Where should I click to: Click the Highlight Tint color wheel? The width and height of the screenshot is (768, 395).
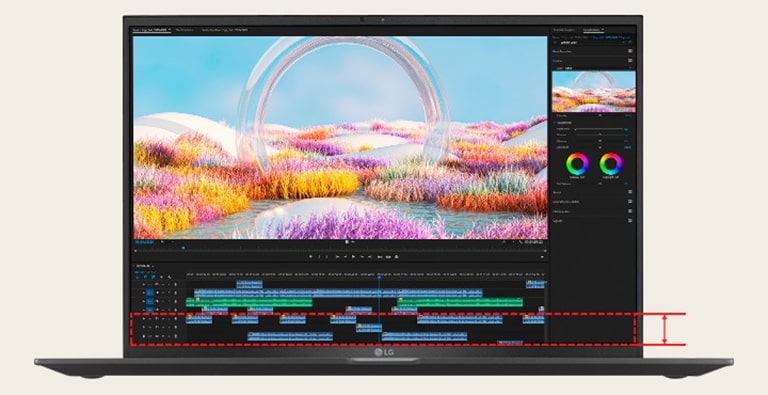click(611, 164)
